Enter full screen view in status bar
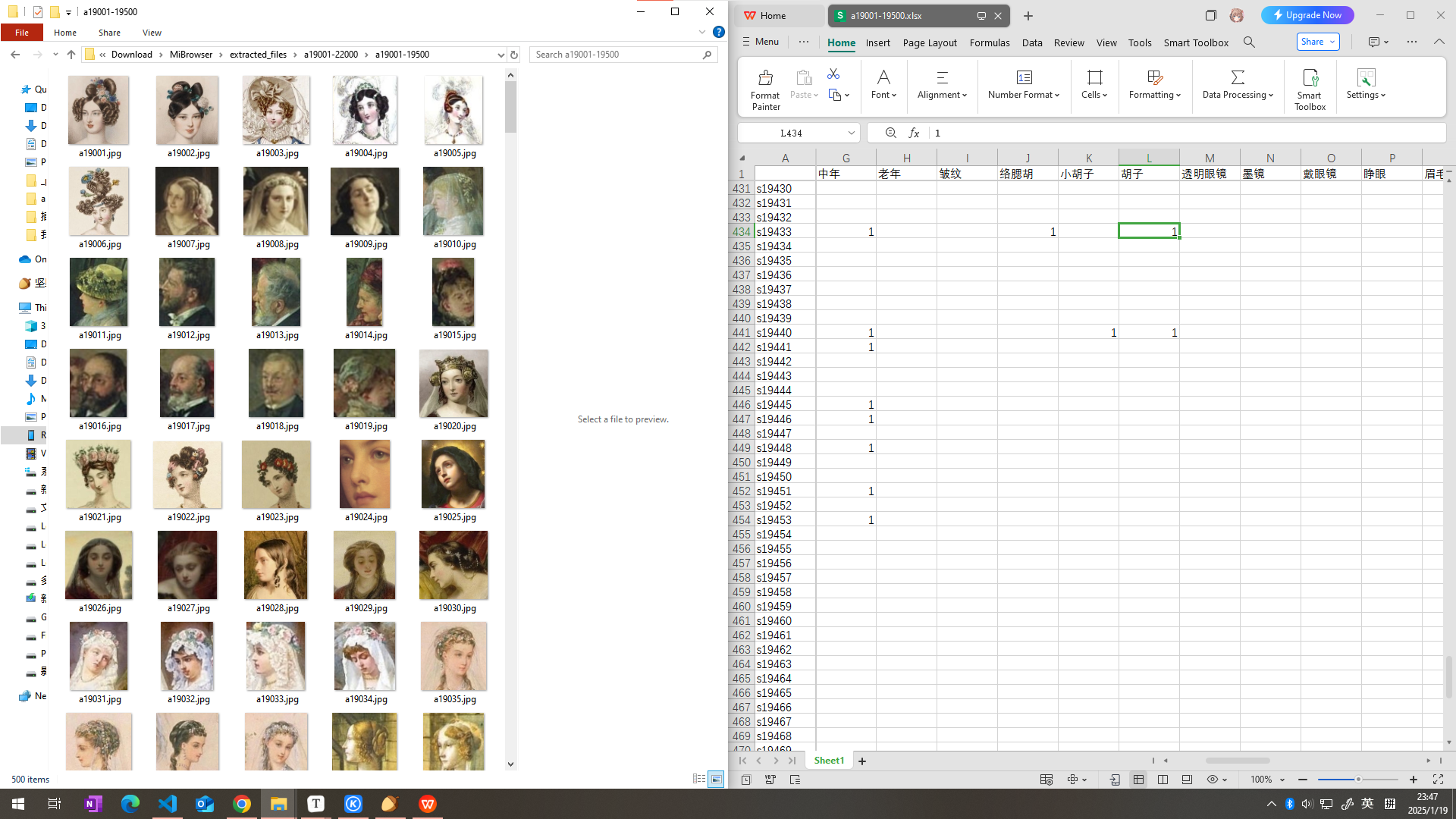 (x=1438, y=780)
